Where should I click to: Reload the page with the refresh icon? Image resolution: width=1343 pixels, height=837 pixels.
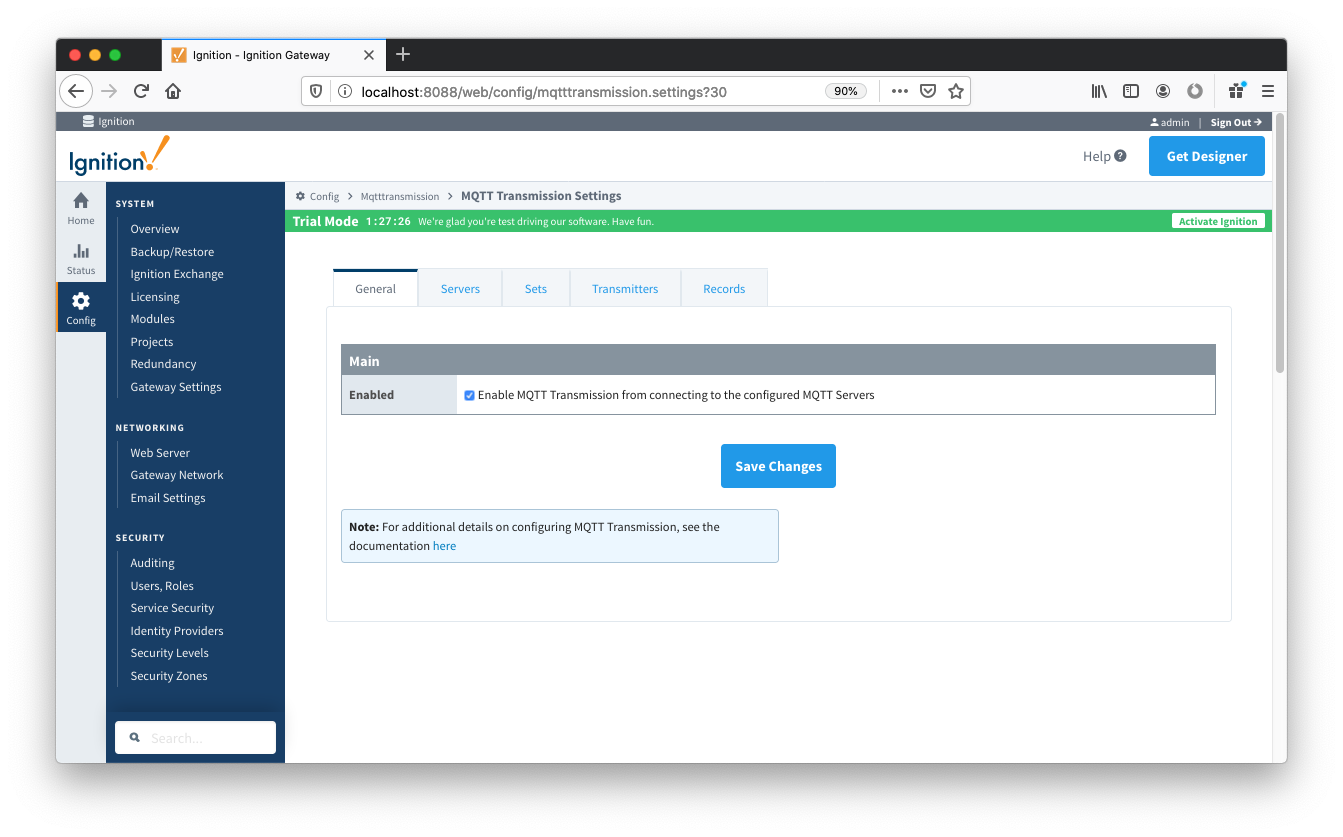click(x=141, y=91)
